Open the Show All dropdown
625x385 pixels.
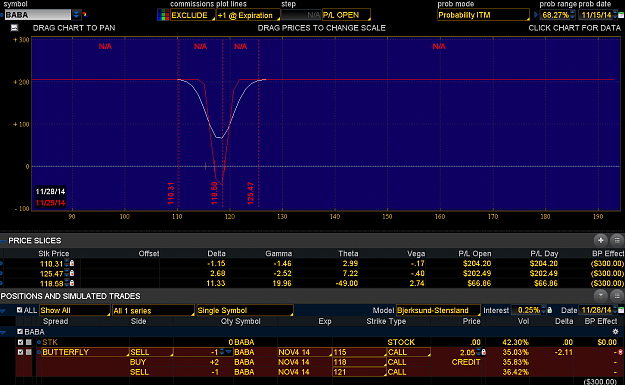(x=75, y=310)
